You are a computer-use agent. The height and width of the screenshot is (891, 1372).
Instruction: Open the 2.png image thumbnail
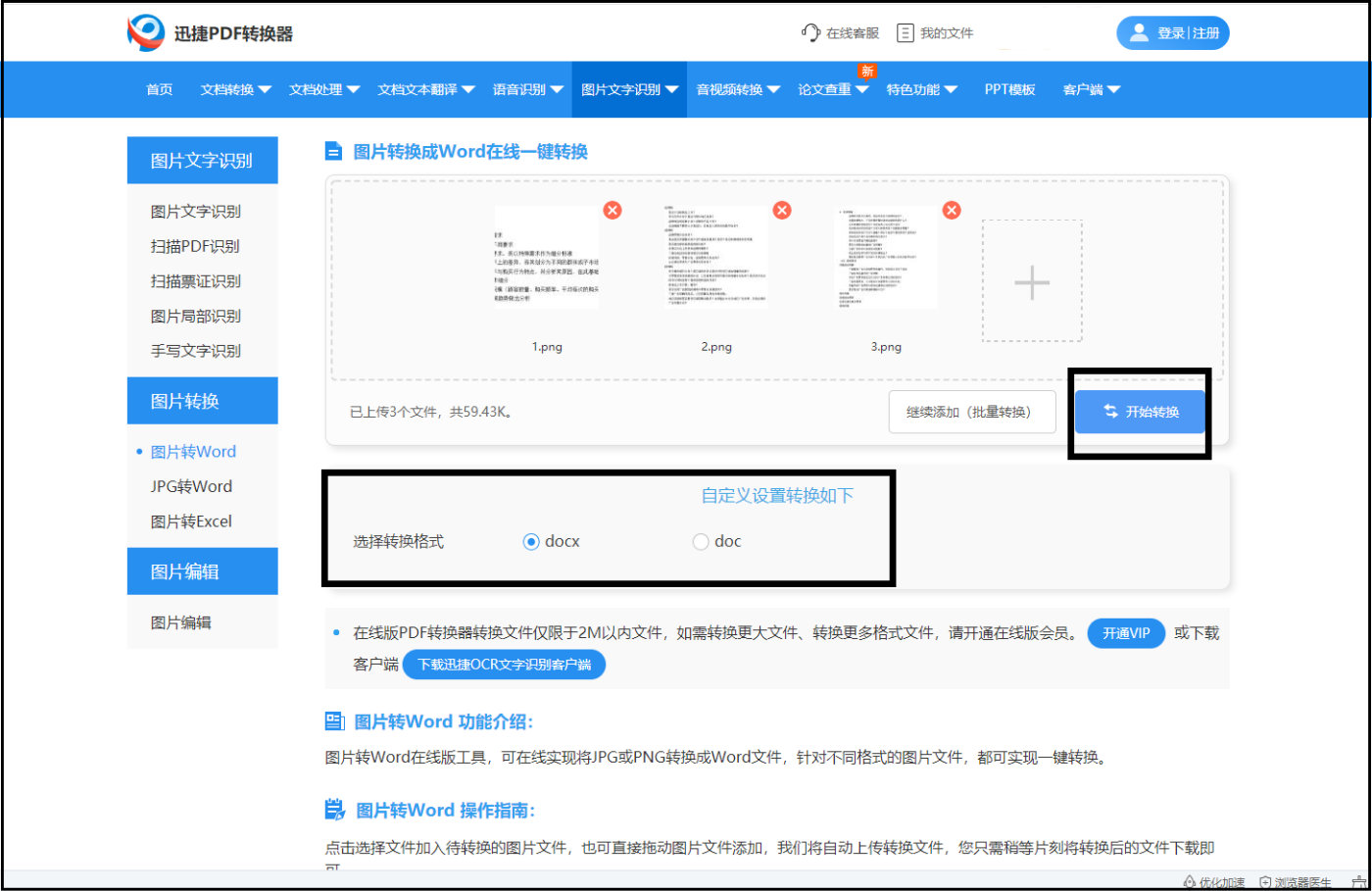coord(714,260)
